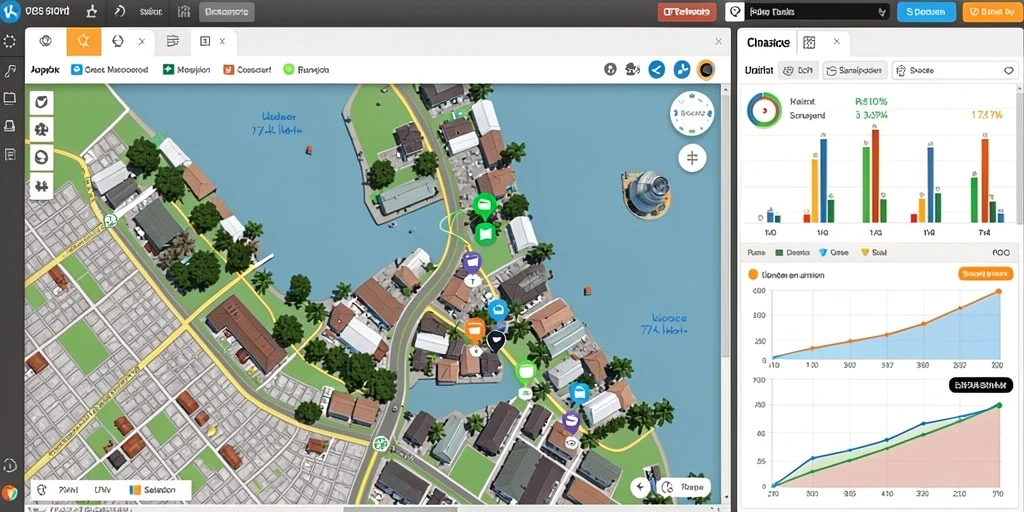The height and width of the screenshot is (512, 1024).
Task: Toggle the yellow shield series in the chart legend
Action: (x=874, y=252)
